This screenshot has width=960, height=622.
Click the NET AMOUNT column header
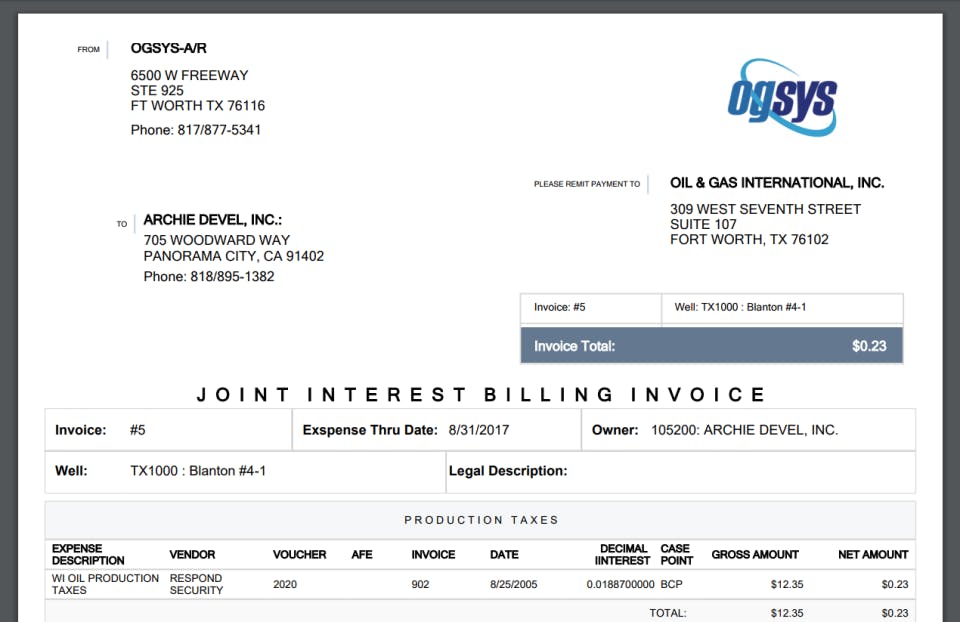[x=873, y=555]
